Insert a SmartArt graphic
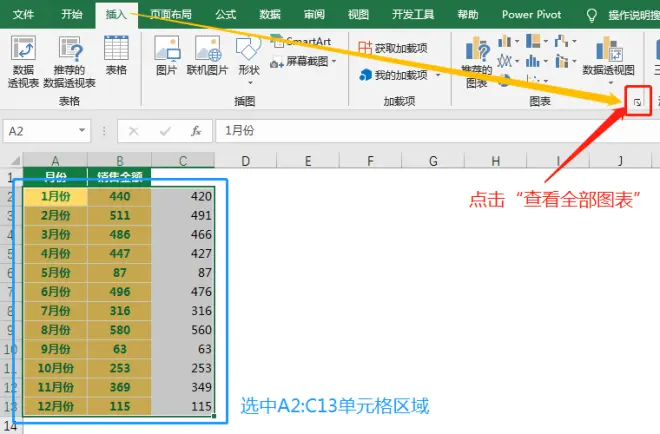660x434 pixels. 301,41
